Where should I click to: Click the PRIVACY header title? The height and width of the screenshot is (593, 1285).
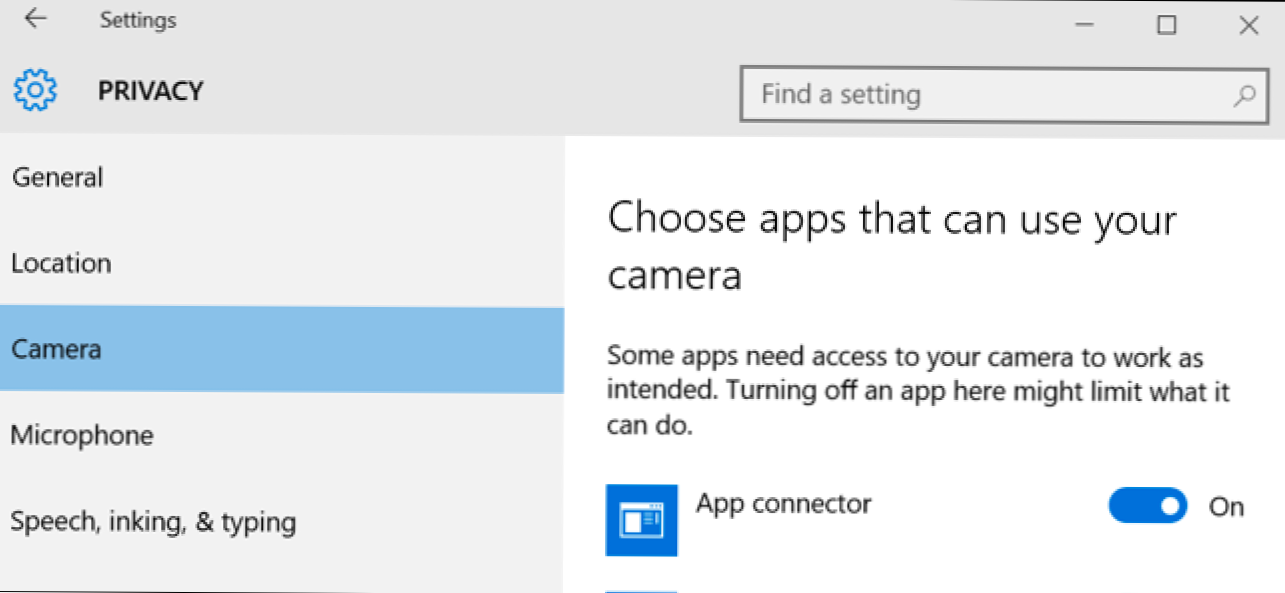pos(151,91)
